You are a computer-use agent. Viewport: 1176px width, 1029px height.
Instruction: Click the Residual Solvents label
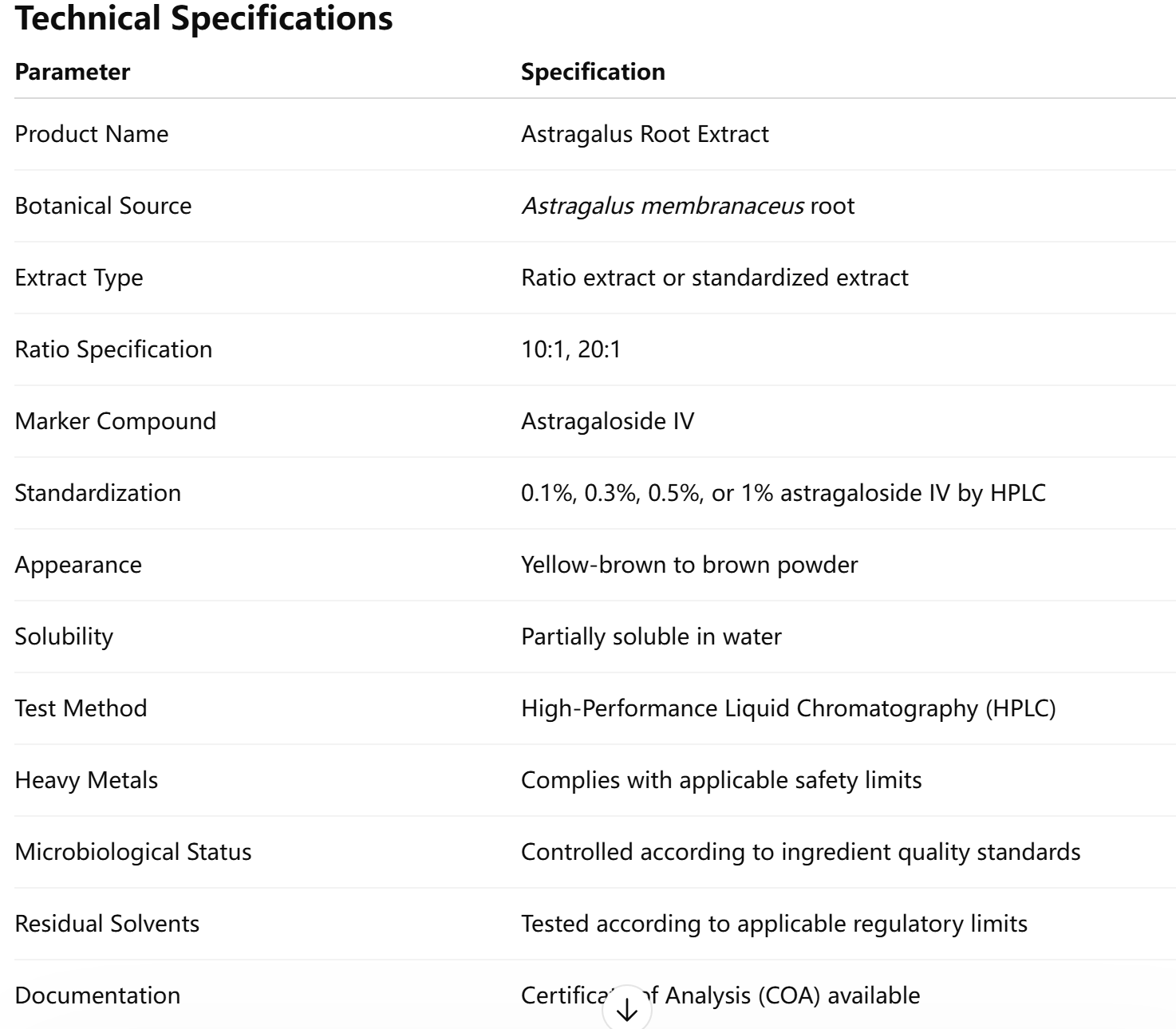click(x=107, y=924)
